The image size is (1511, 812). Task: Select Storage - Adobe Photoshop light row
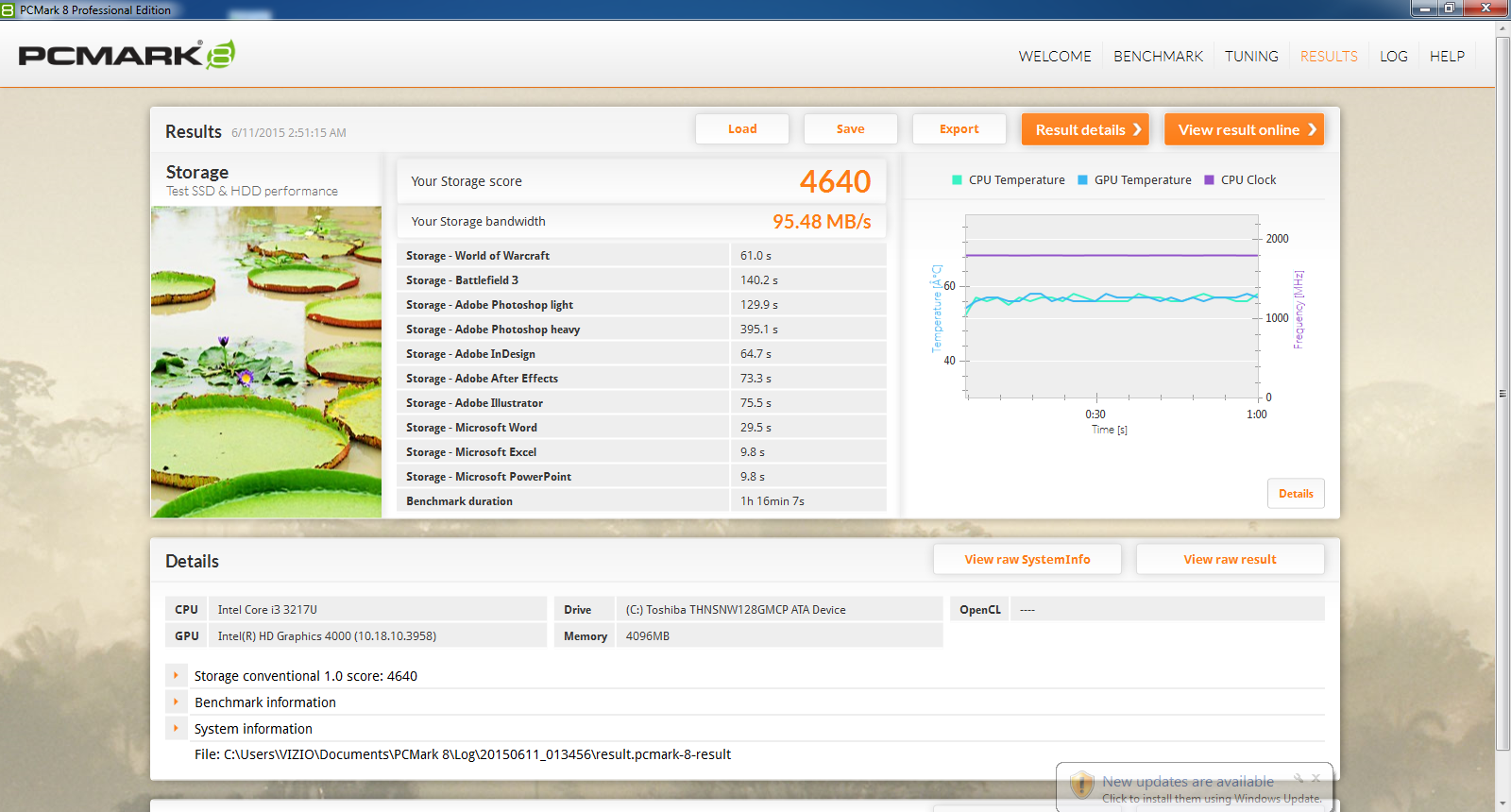pos(641,305)
